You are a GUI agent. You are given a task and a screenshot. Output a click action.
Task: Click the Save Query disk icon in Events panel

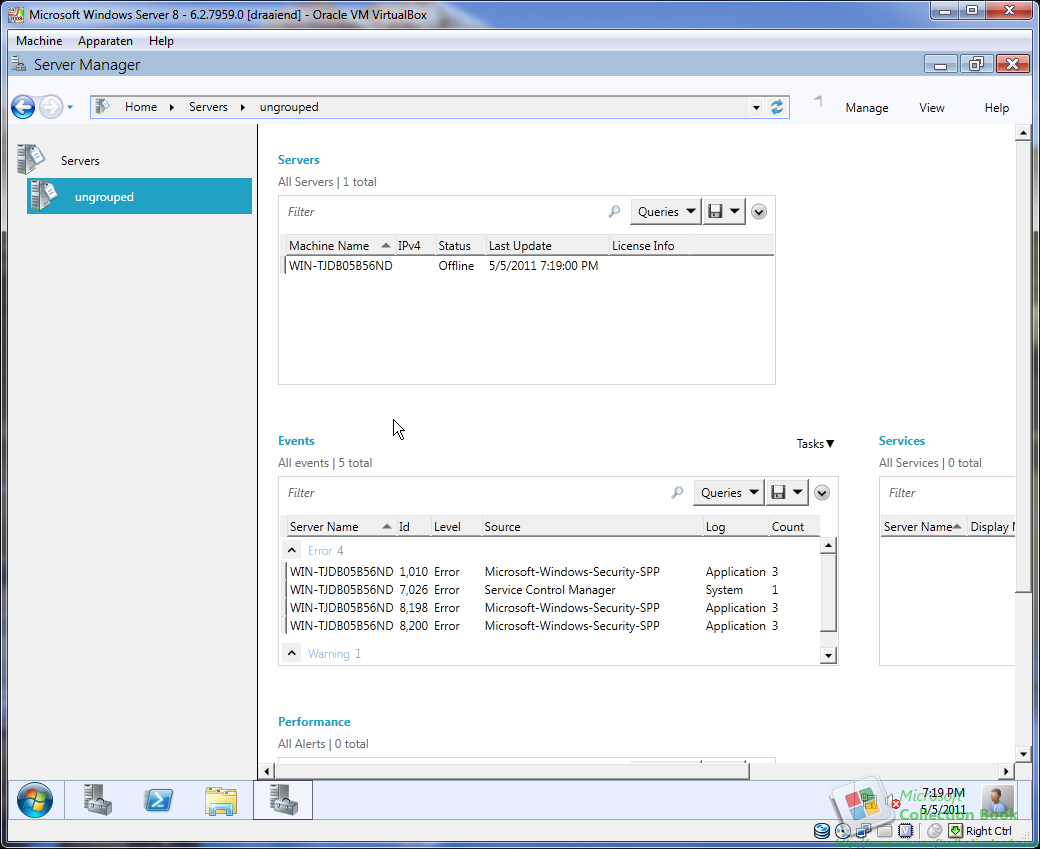tap(780, 492)
